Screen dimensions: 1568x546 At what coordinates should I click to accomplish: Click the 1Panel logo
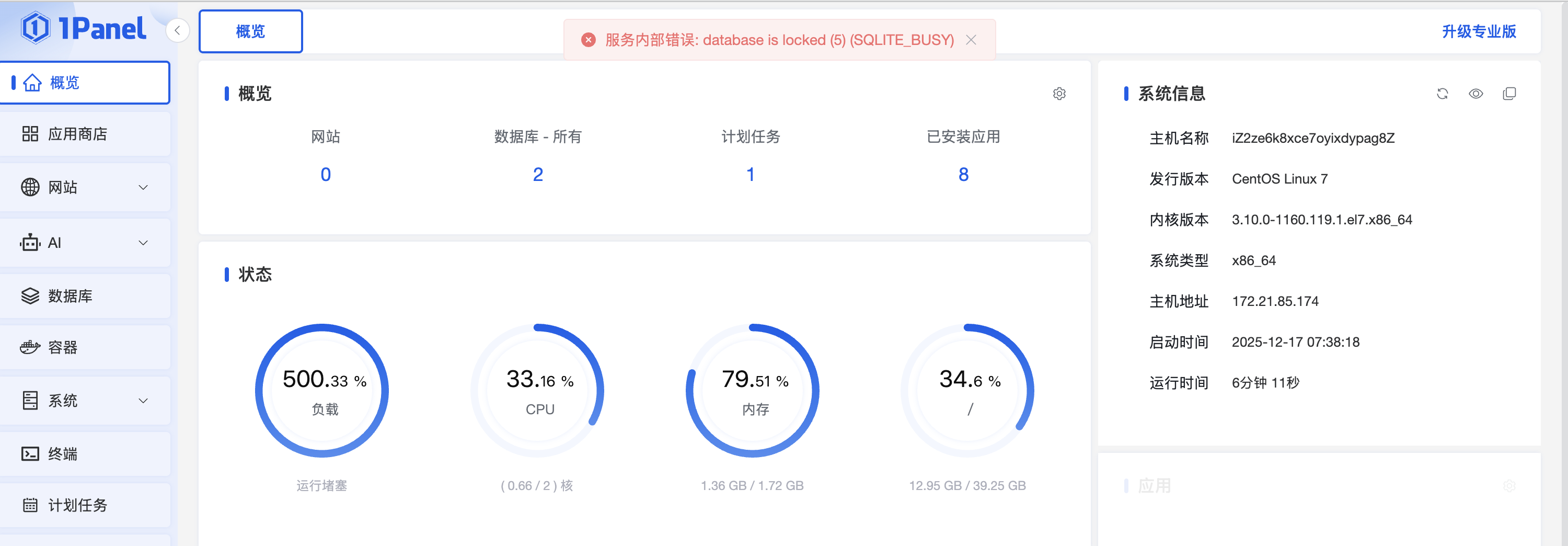pos(84,28)
